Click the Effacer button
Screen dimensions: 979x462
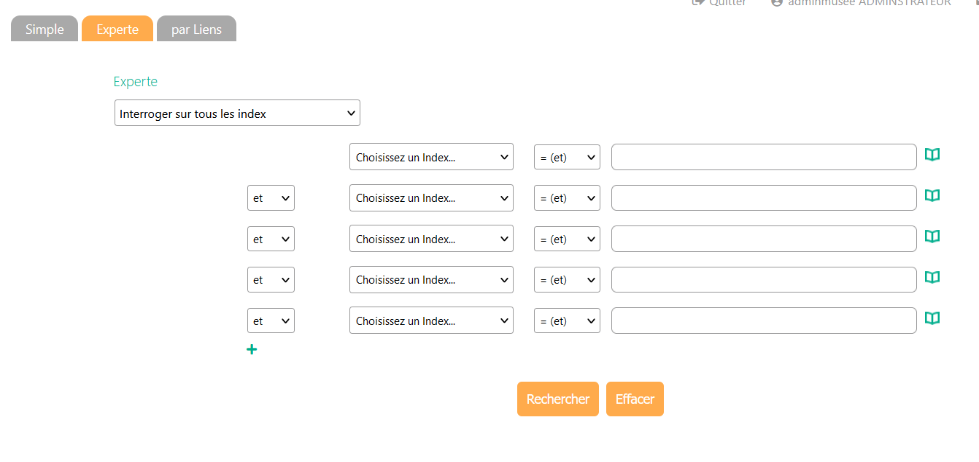634,399
